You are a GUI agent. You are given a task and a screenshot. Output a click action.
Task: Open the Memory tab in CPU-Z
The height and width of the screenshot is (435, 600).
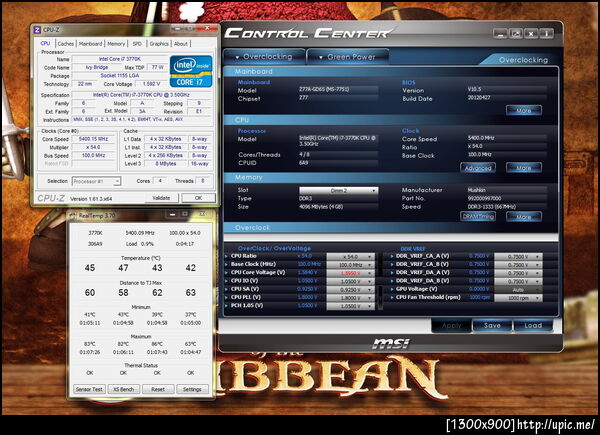pos(116,44)
